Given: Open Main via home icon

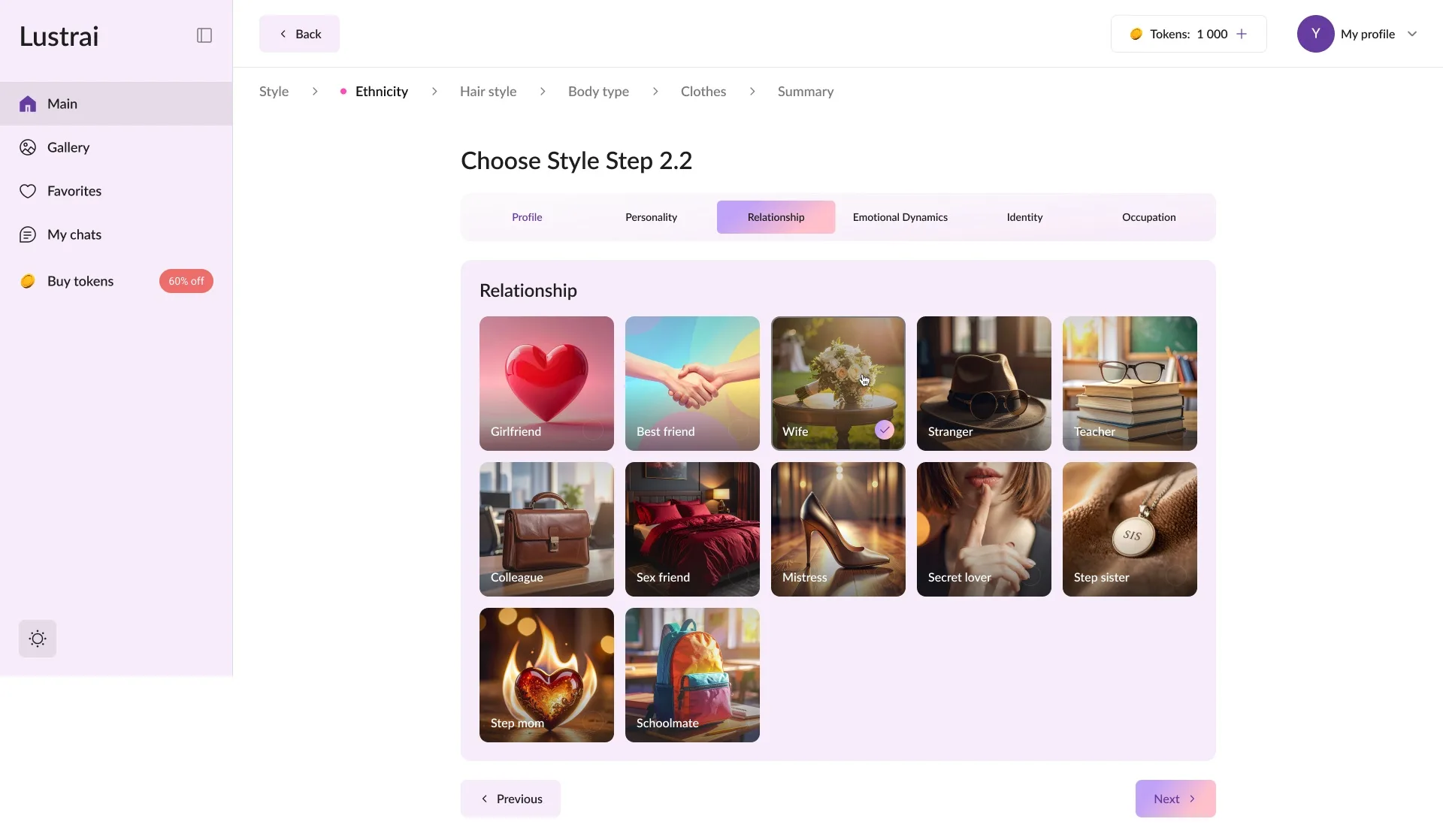Looking at the screenshot, I should pos(28,104).
